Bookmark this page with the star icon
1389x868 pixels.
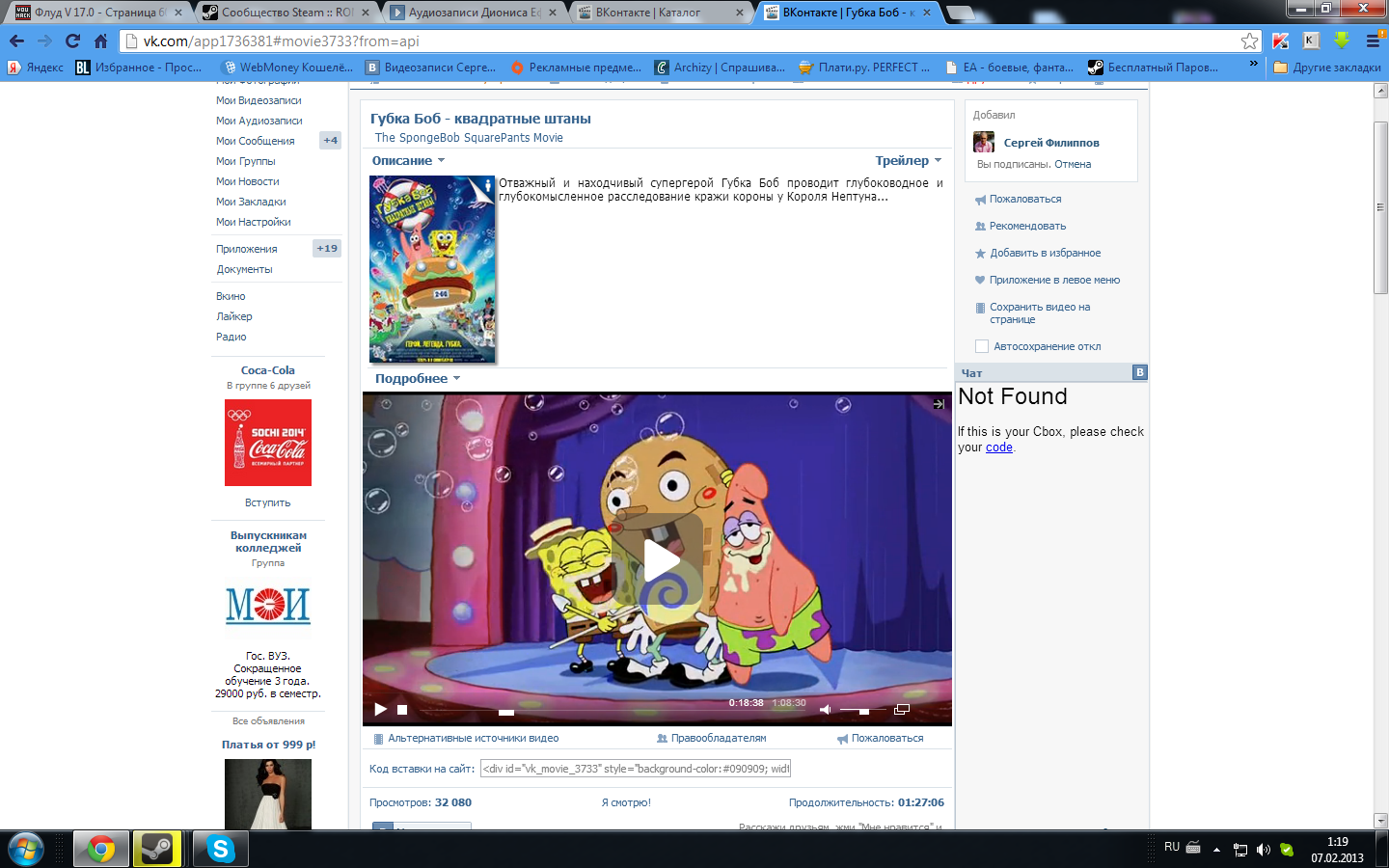[1249, 41]
